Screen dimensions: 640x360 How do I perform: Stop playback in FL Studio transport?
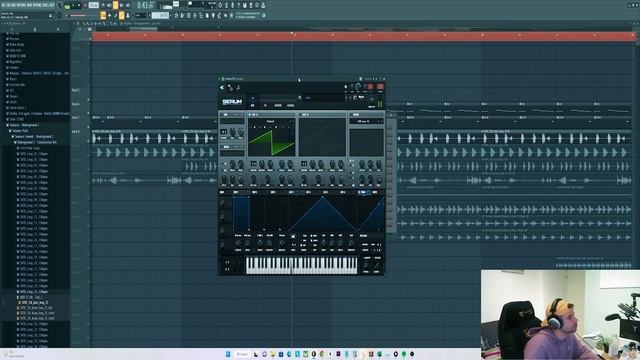coord(79,5)
